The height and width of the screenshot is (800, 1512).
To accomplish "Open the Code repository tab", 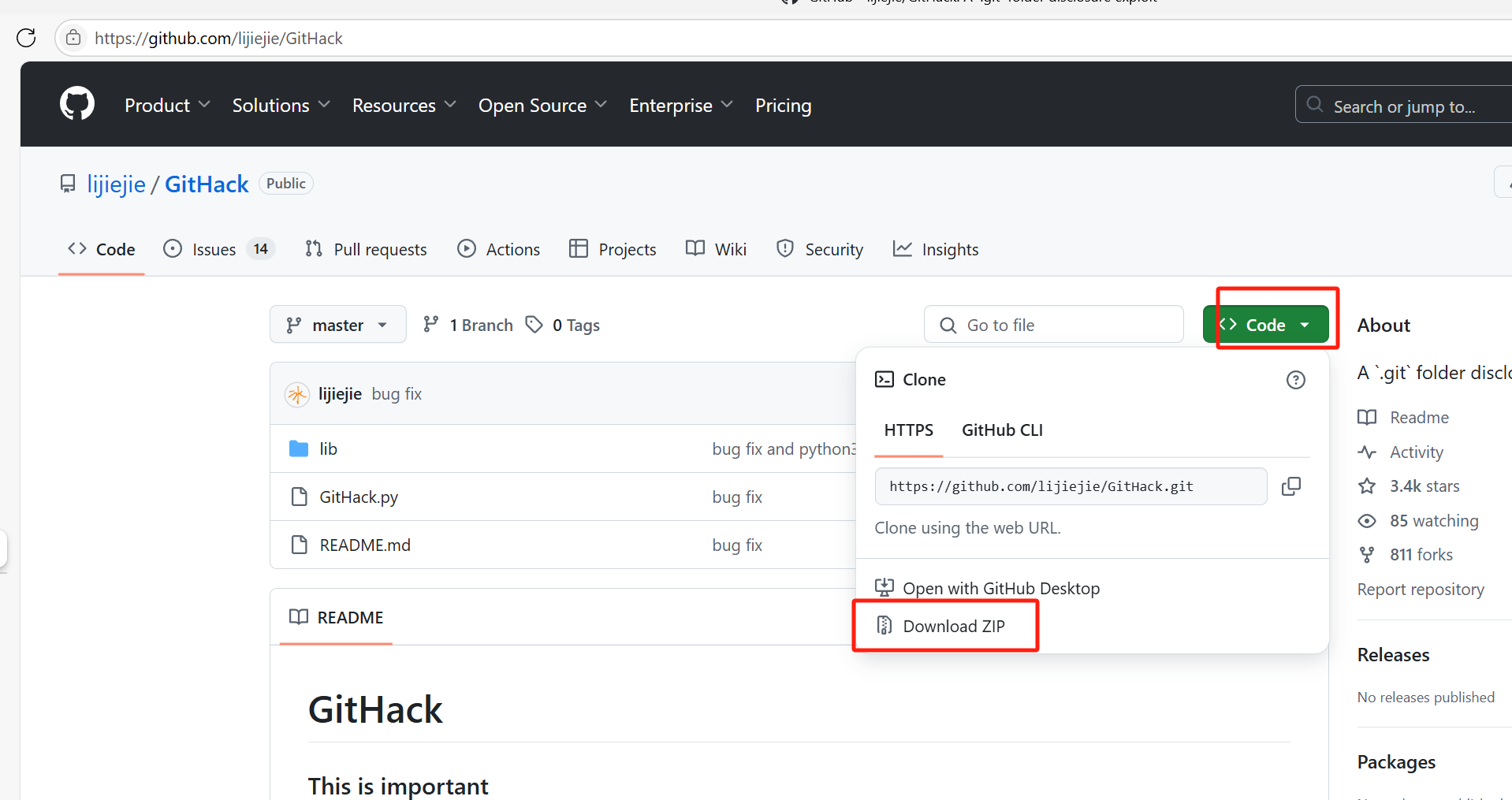I will [102, 249].
